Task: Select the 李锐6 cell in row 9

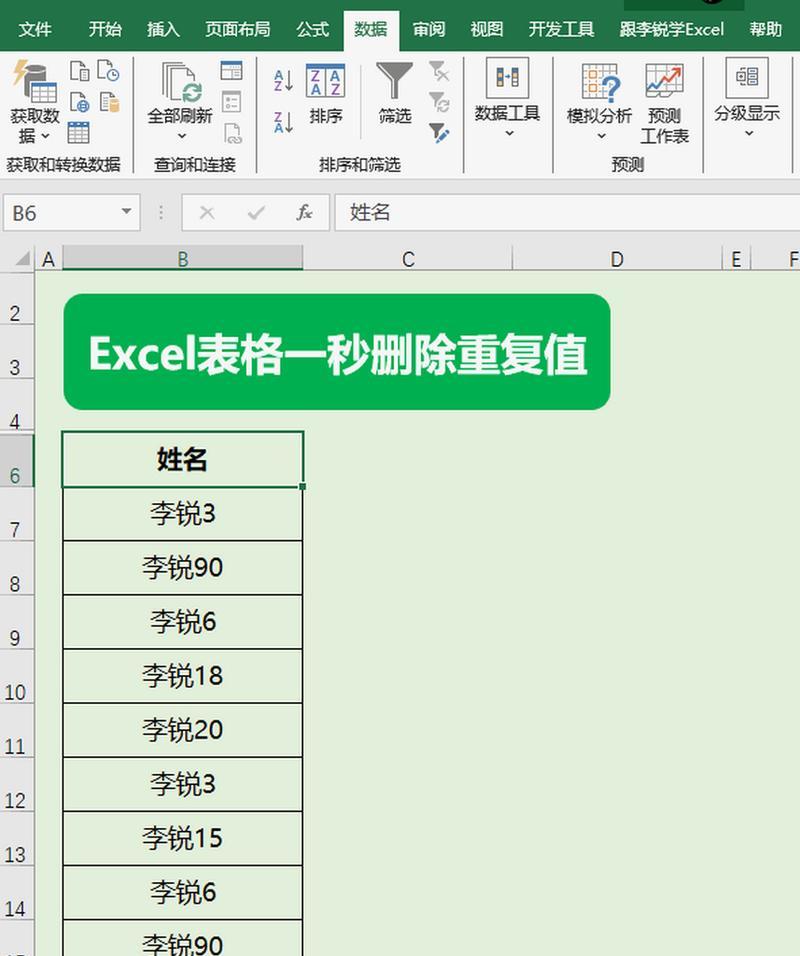Action: point(182,622)
